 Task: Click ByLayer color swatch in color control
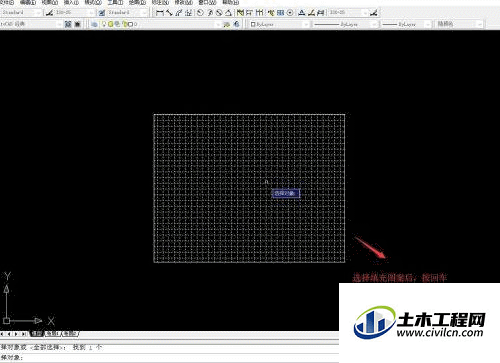click(x=253, y=24)
